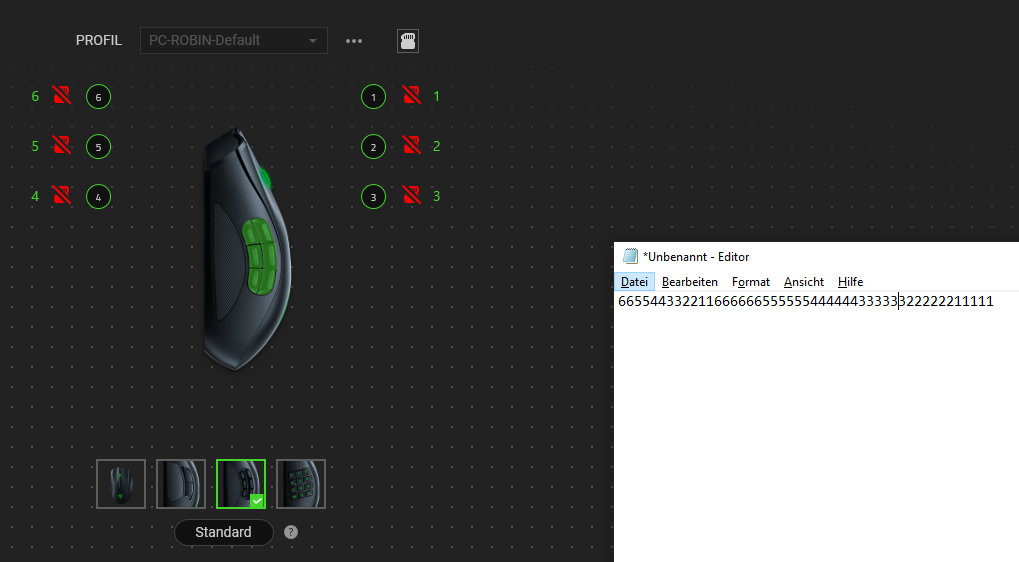Click the disabled icon beside button 2

click(411, 145)
